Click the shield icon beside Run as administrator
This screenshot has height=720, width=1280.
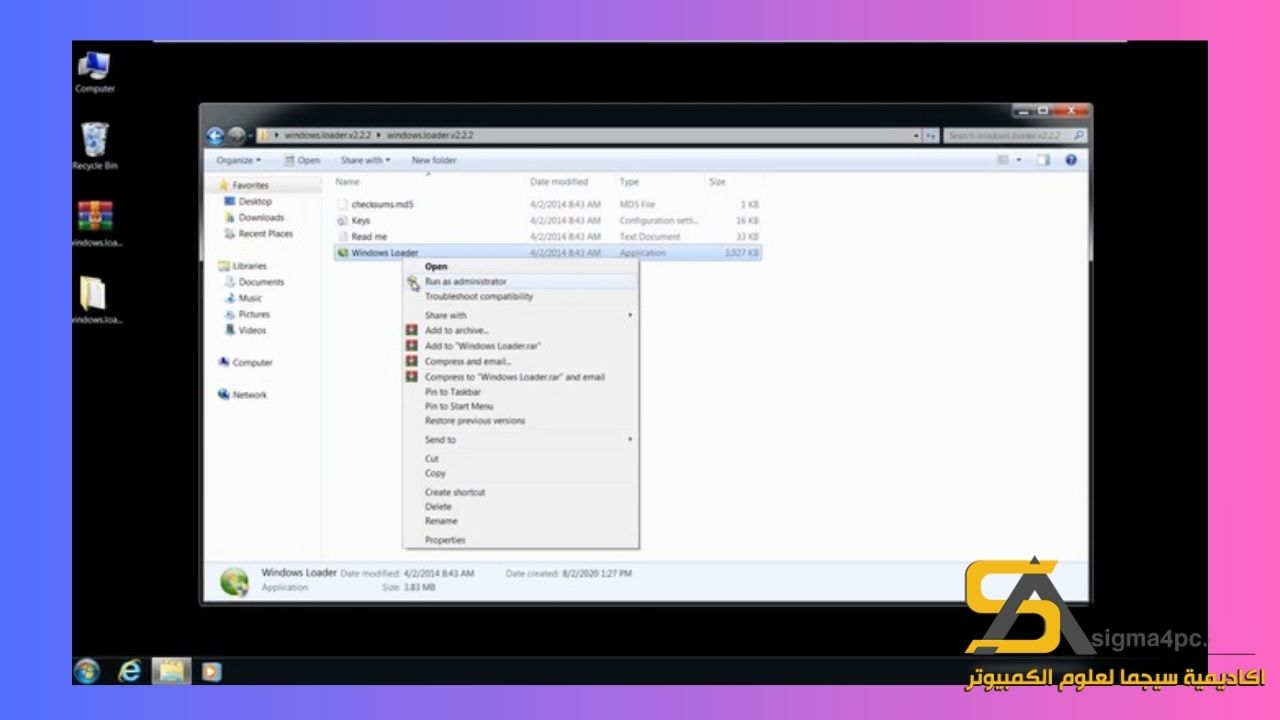click(413, 282)
